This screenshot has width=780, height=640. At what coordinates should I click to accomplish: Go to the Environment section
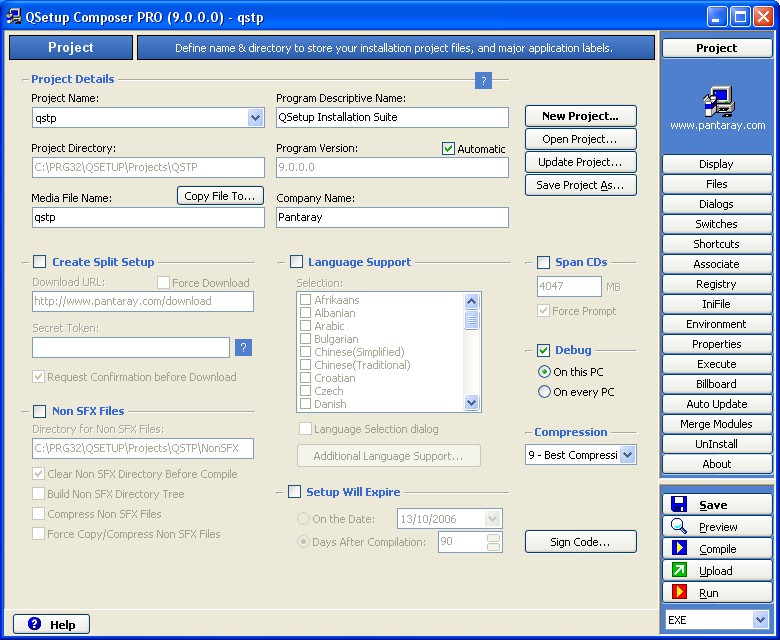[x=716, y=324]
